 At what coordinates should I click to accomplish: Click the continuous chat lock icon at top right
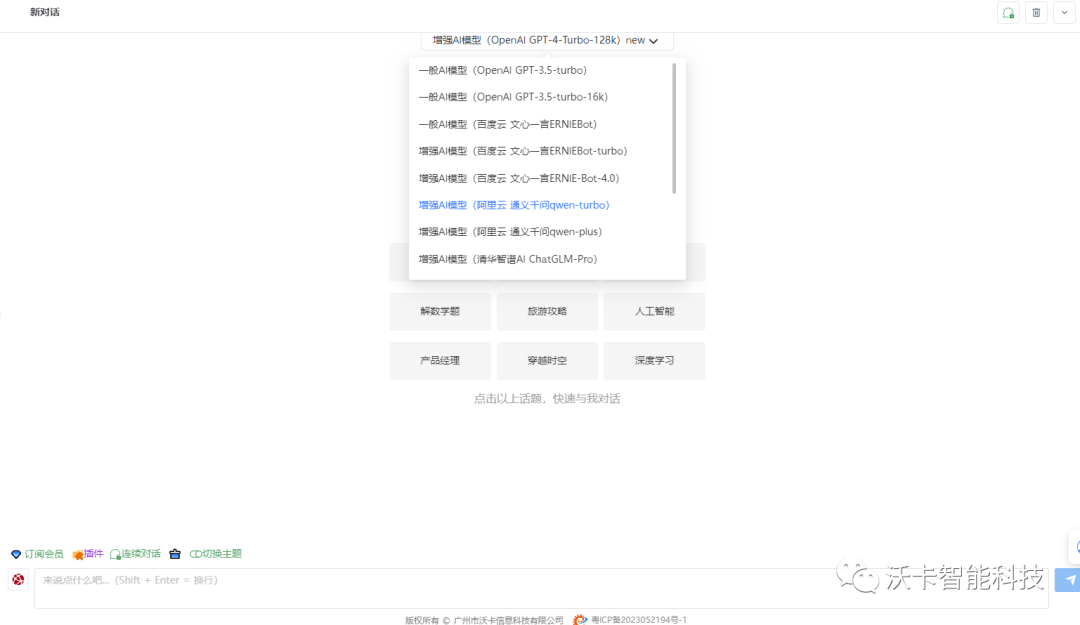pyautogui.click(x=1008, y=13)
